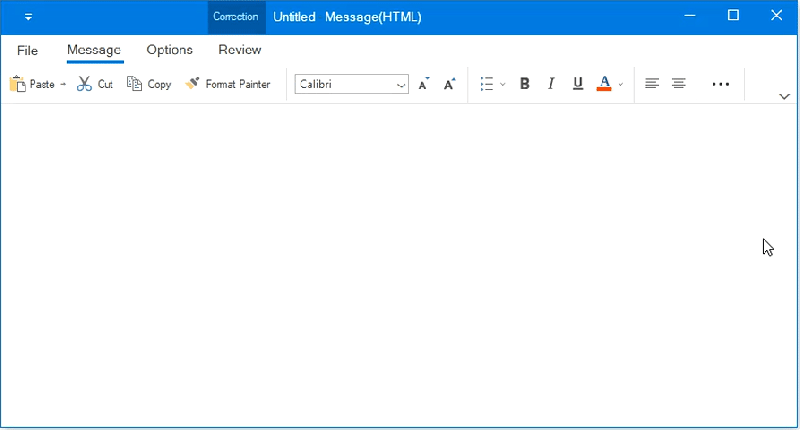Shrink font size with smaller A icon
This screenshot has height=430, width=800.
pos(424,84)
